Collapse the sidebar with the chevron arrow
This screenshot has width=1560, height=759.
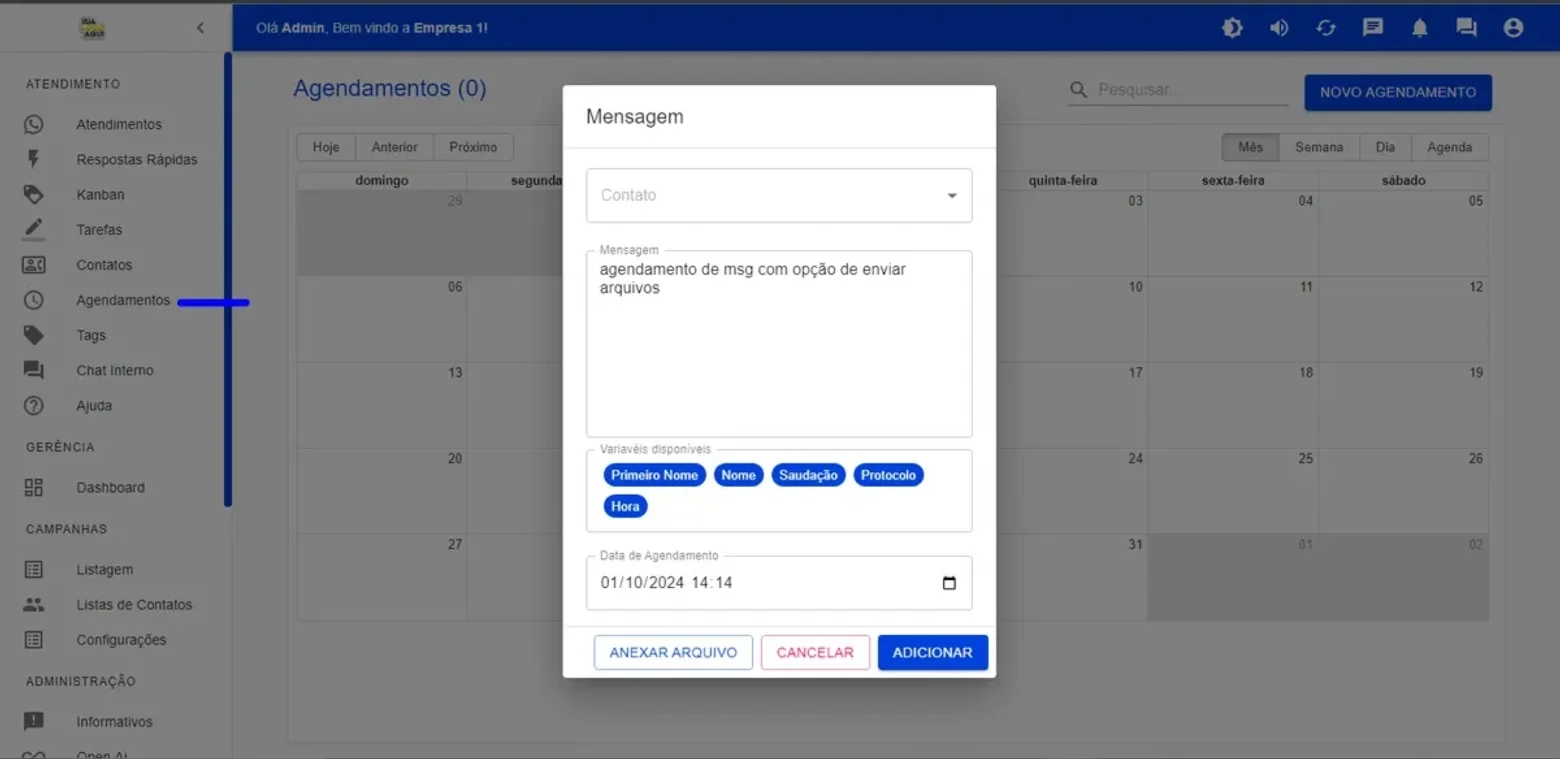coord(200,28)
